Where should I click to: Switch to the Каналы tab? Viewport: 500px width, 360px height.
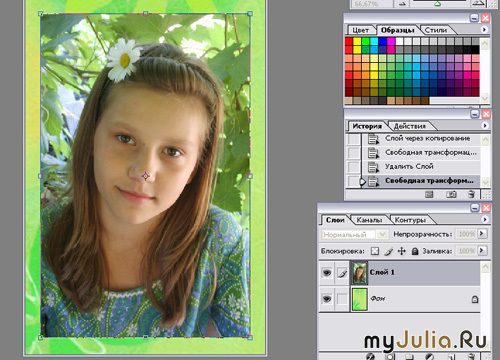369,220
